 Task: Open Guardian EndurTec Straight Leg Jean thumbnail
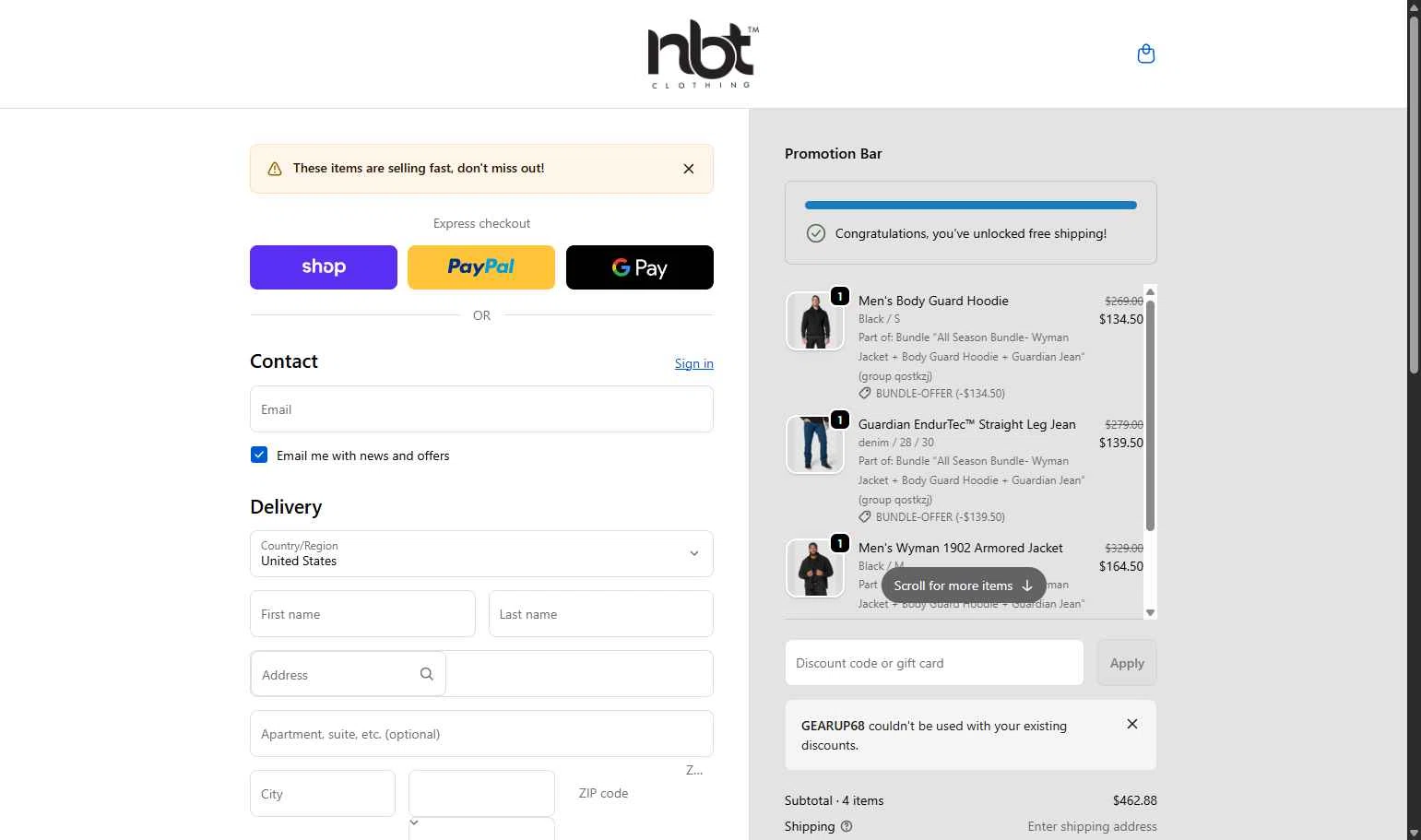pos(815,444)
